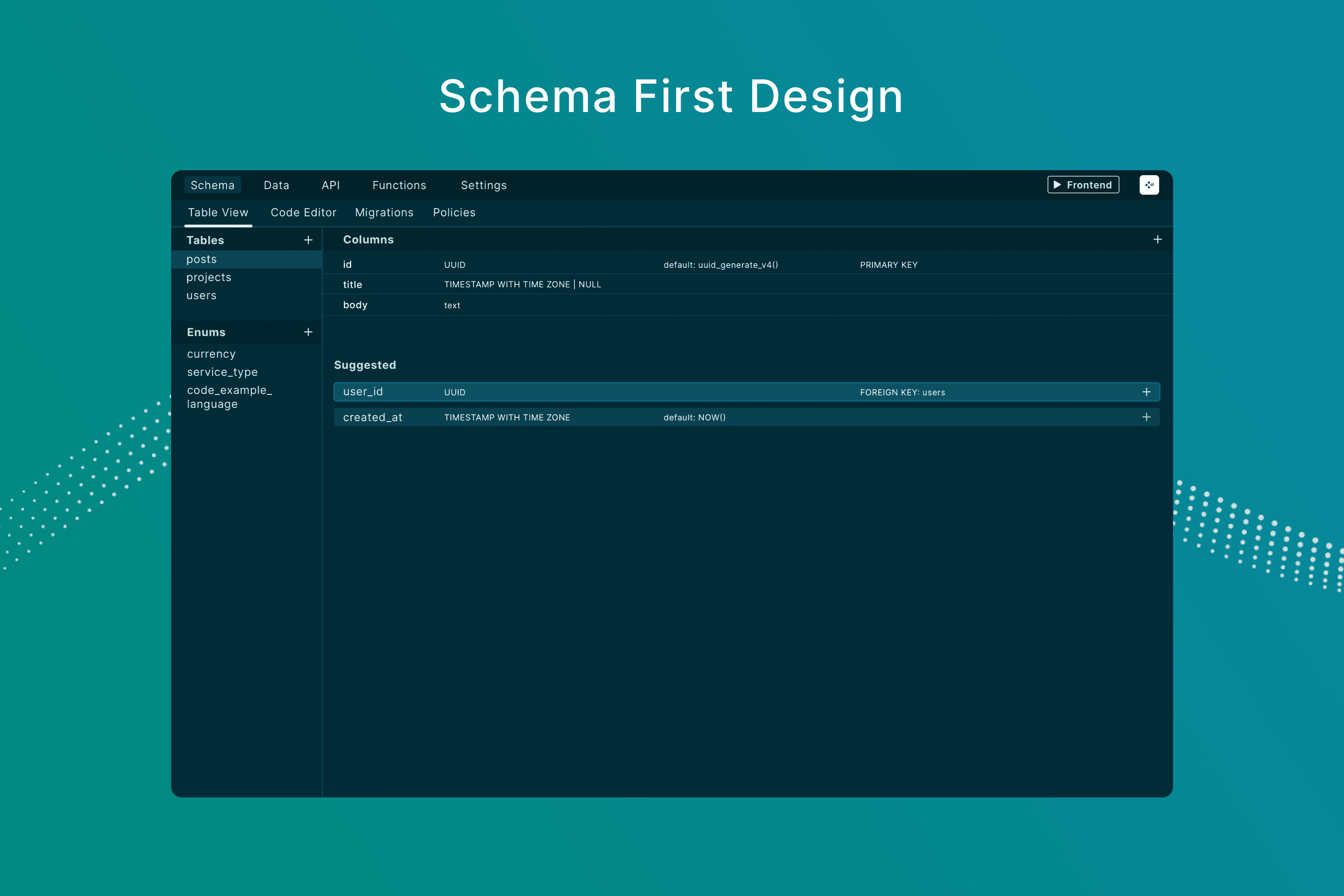
Task: Select the users table
Action: pyautogui.click(x=201, y=295)
